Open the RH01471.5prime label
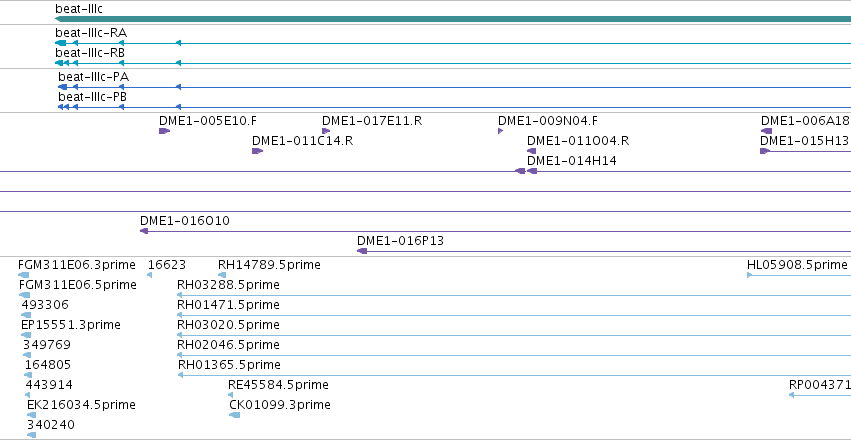The image size is (851, 440). tap(228, 305)
